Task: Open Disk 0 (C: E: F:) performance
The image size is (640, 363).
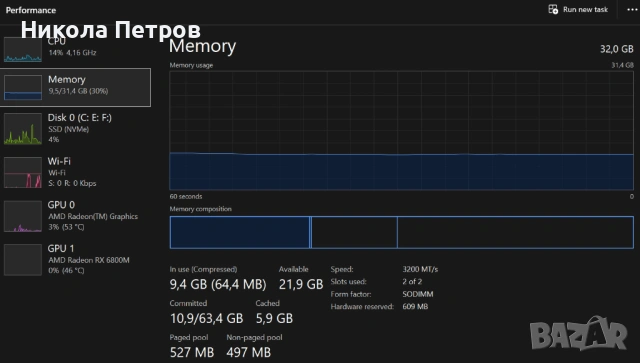Action: 76,128
